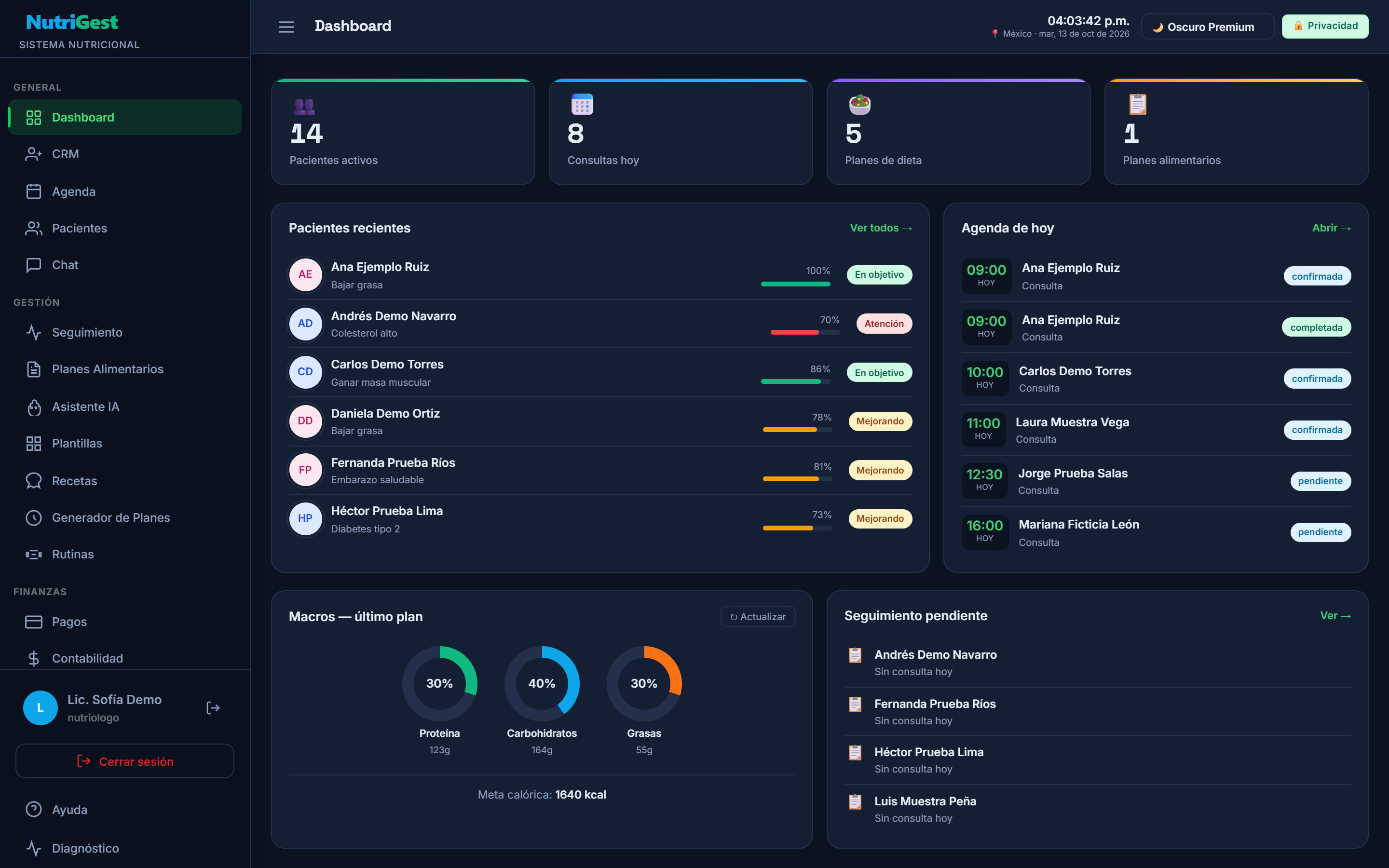This screenshot has height=868, width=1389.
Task: Click the Agenda calendar icon in sidebar
Action: tap(33, 191)
